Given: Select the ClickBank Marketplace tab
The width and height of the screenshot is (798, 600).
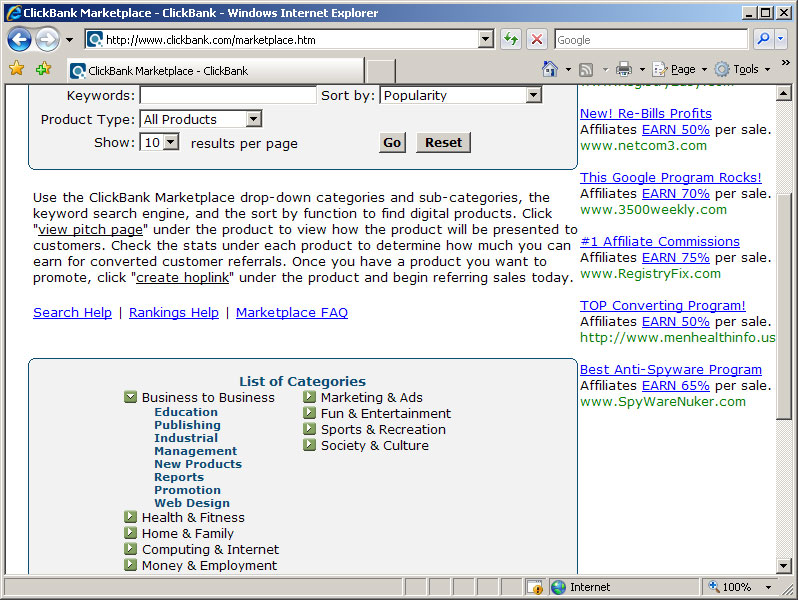Looking at the screenshot, I should [216, 71].
